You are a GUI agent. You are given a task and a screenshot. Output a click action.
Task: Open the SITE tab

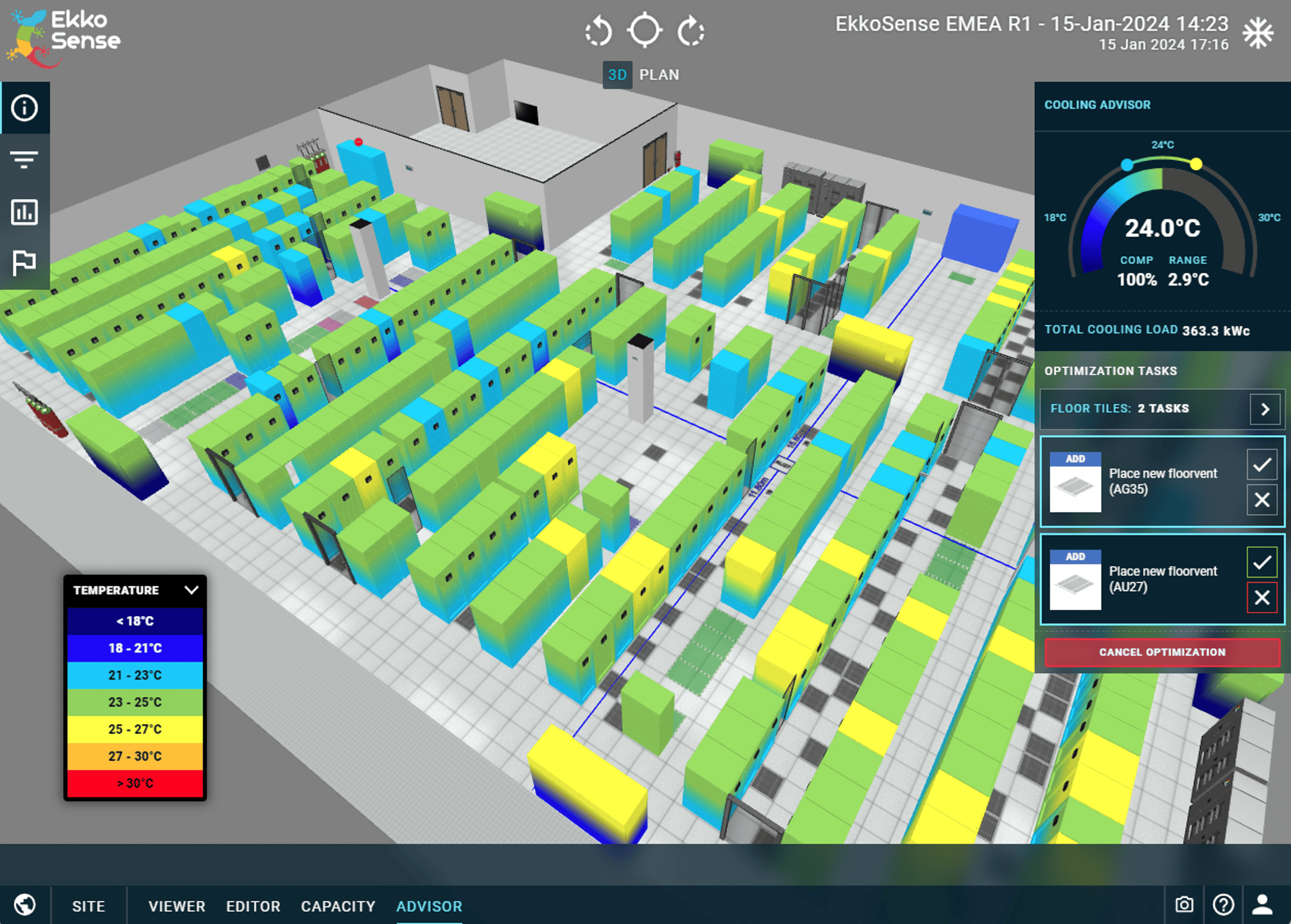point(89,906)
